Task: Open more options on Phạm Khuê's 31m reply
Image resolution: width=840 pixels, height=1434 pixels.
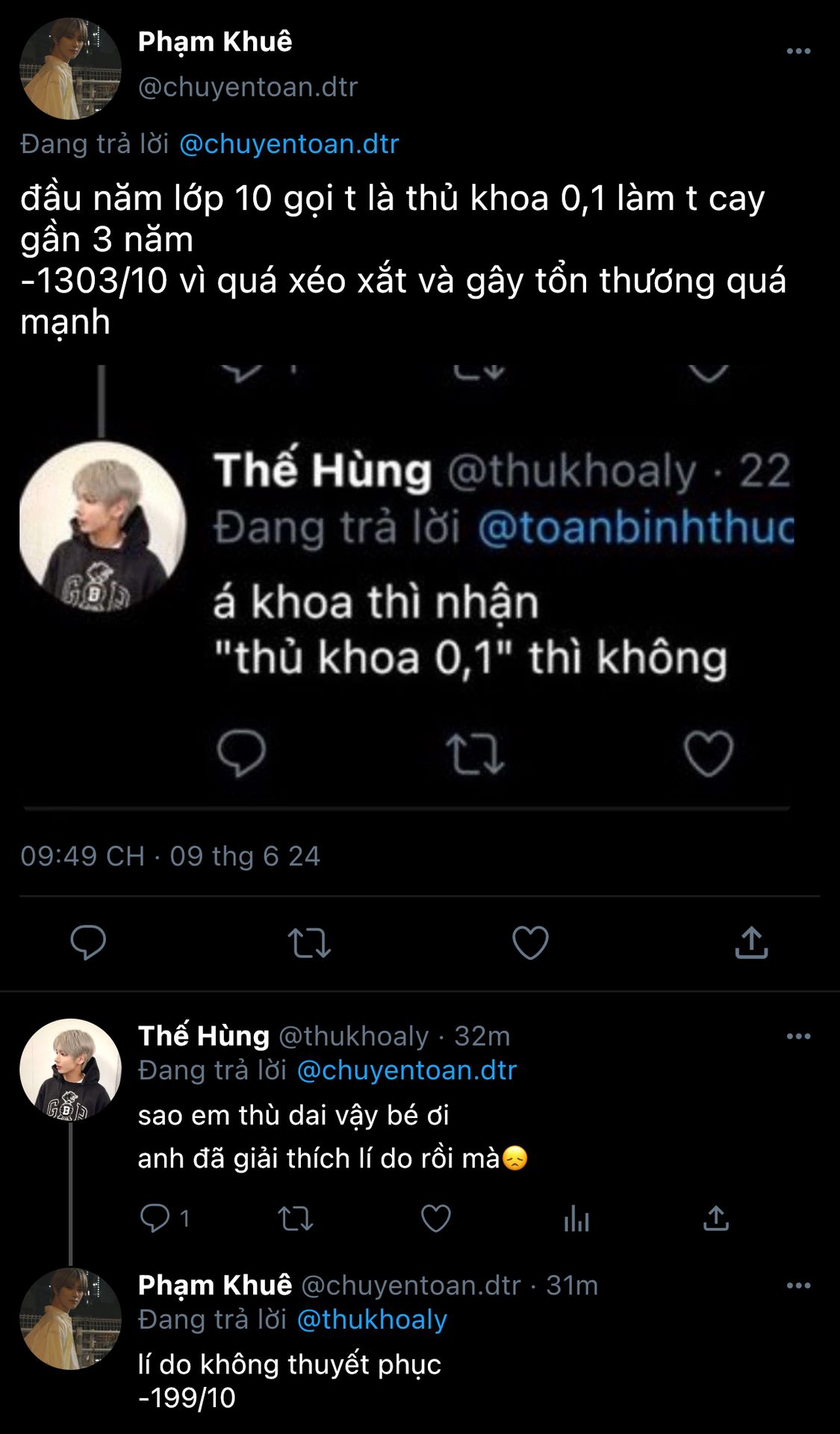Action: (798, 1285)
